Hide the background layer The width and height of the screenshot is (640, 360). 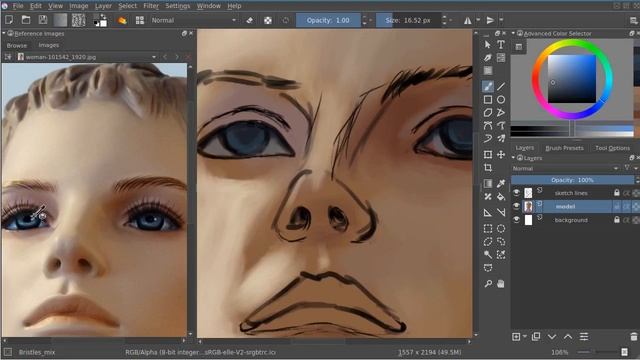516,220
